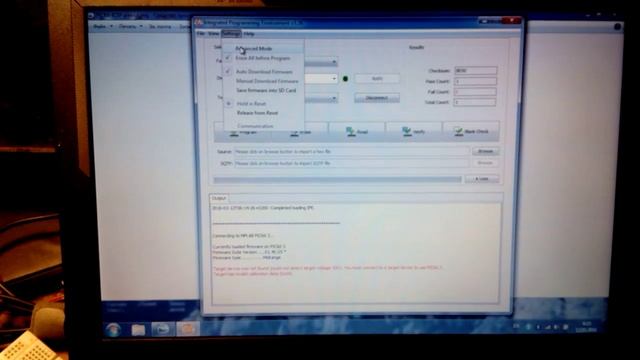Click the Pass Count field
The image size is (640, 360).
(476, 81)
